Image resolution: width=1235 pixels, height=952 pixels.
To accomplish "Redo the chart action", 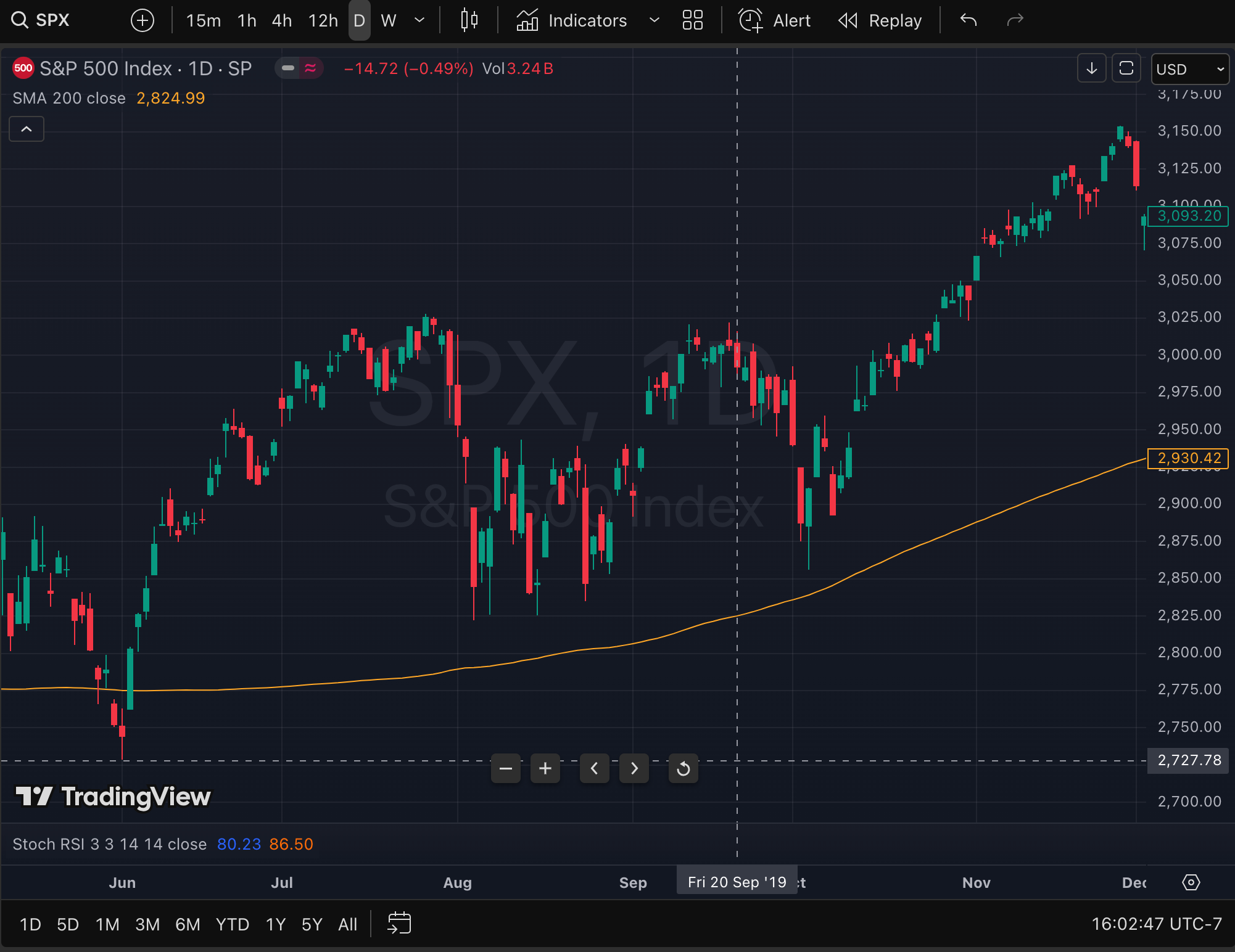I will [x=1015, y=20].
